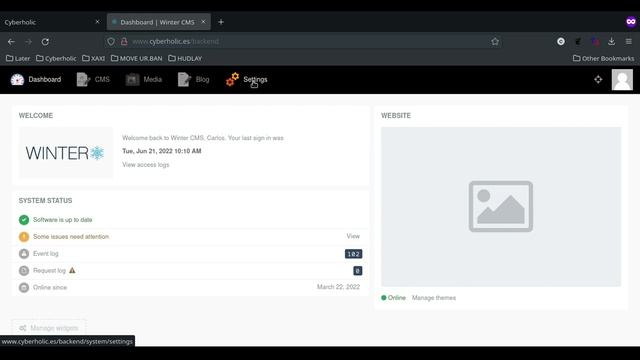Click the Software is up to date text
The image size is (640, 360).
pos(62,220)
